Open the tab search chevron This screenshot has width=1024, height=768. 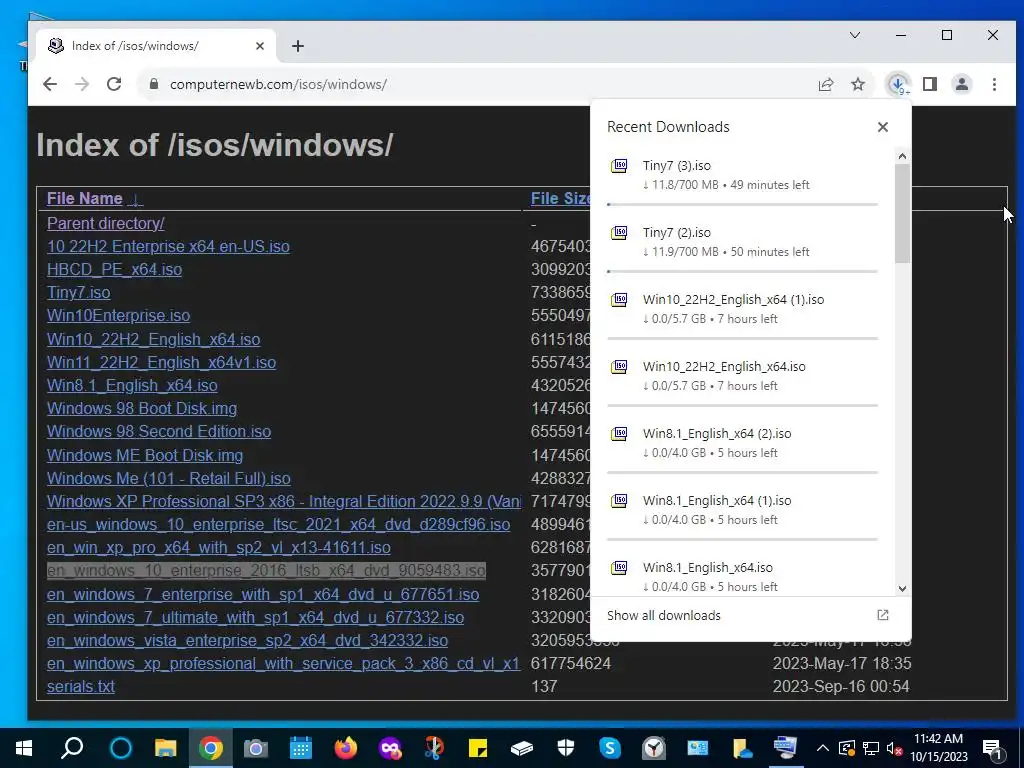(x=855, y=35)
